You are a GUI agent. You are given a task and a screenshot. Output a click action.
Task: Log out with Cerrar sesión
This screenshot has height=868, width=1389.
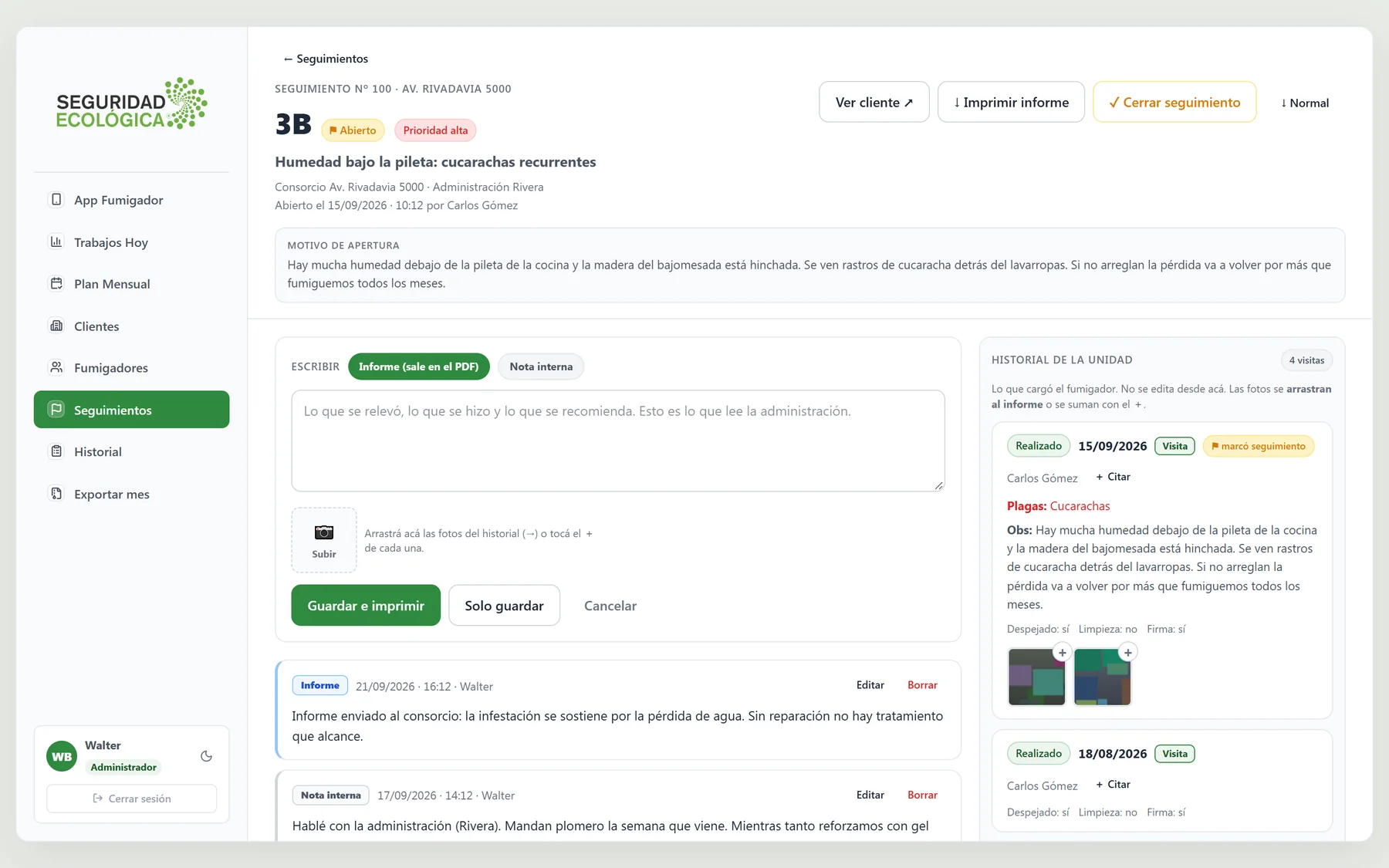(x=132, y=799)
